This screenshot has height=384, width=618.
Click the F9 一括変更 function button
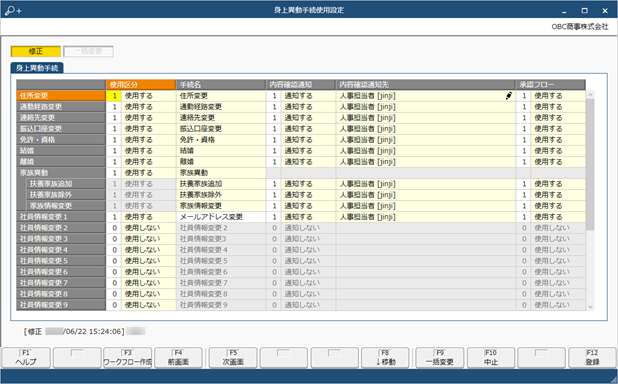(x=439, y=358)
